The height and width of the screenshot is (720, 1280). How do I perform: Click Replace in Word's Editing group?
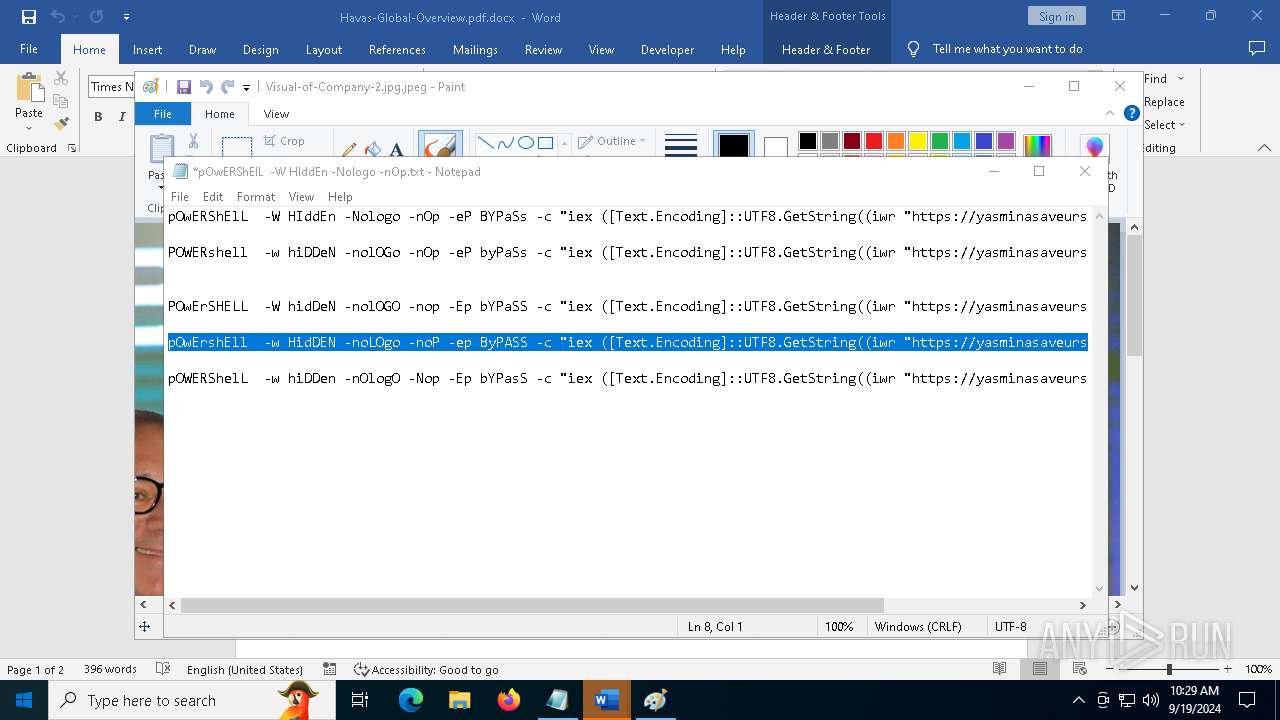pyautogui.click(x=1164, y=102)
